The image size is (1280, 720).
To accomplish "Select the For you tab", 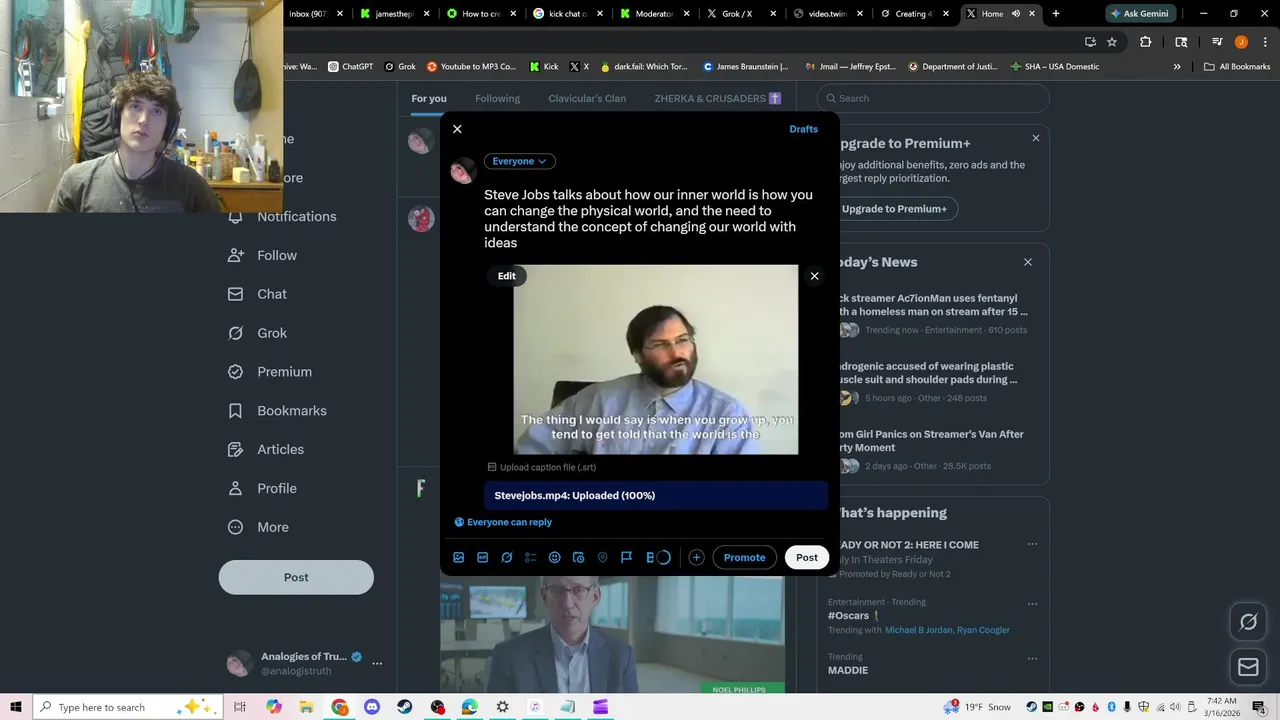I will (429, 98).
